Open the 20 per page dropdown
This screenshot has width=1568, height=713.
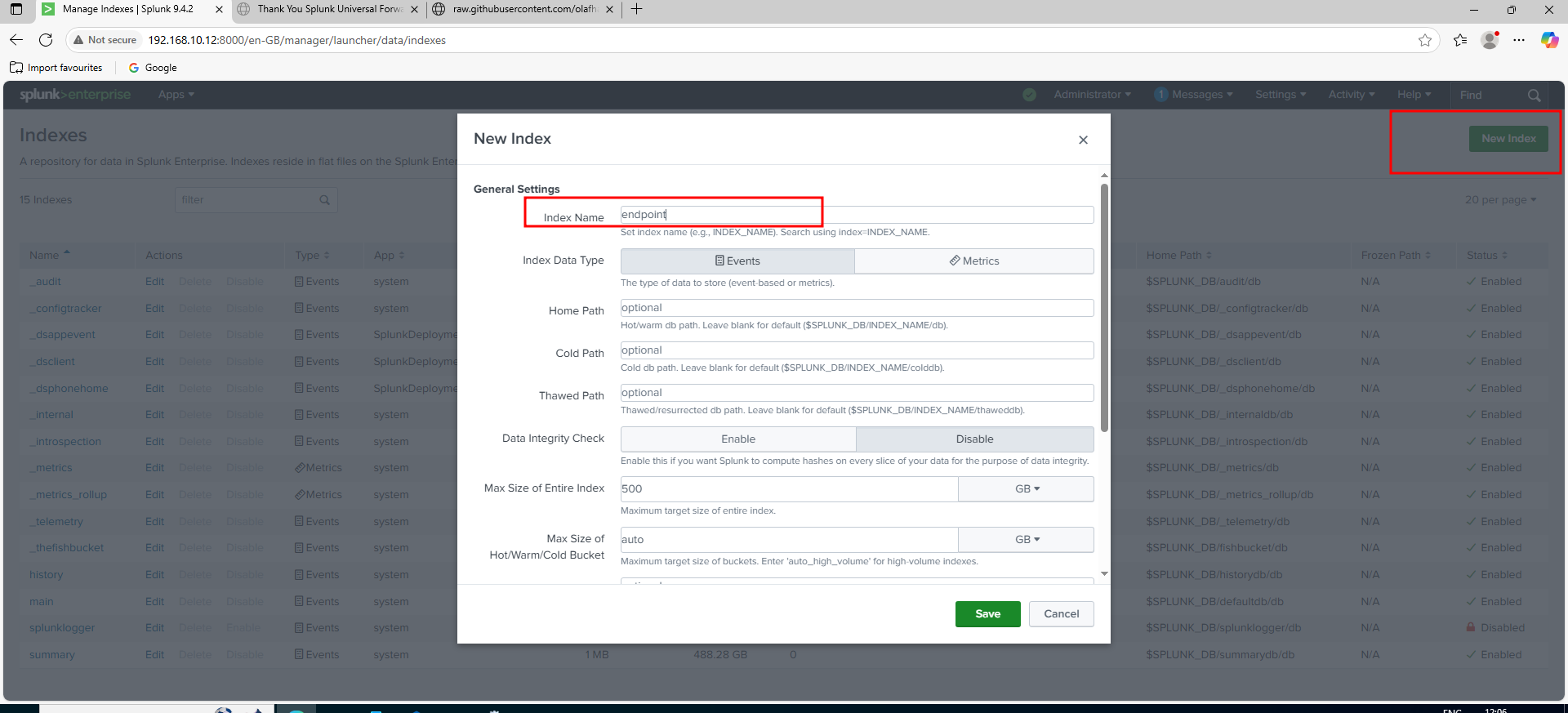[1500, 200]
